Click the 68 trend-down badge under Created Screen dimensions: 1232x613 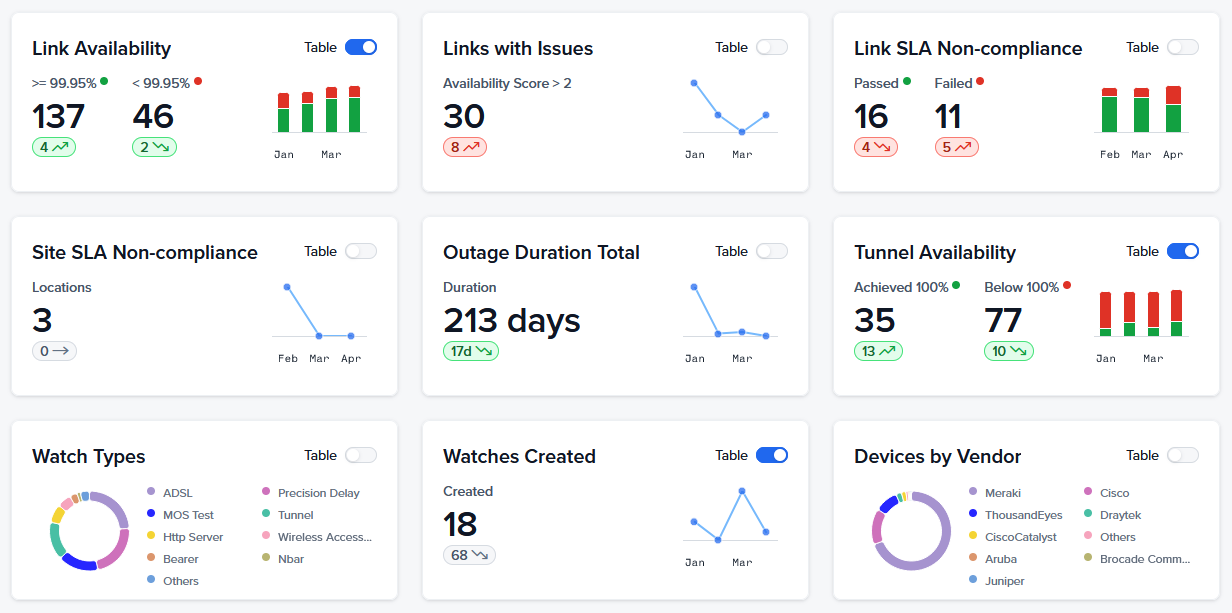pyautogui.click(x=469, y=555)
